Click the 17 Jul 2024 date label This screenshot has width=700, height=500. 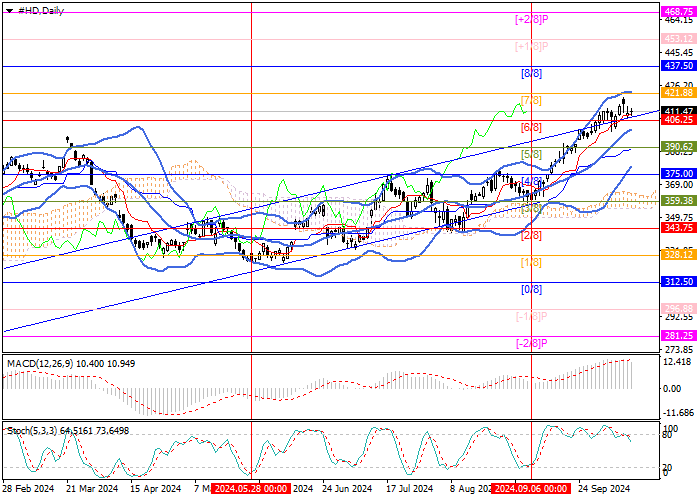[x=410, y=488]
